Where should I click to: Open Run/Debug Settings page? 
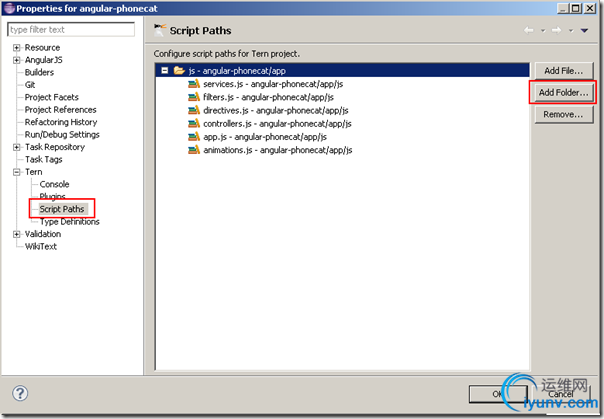tap(62, 134)
